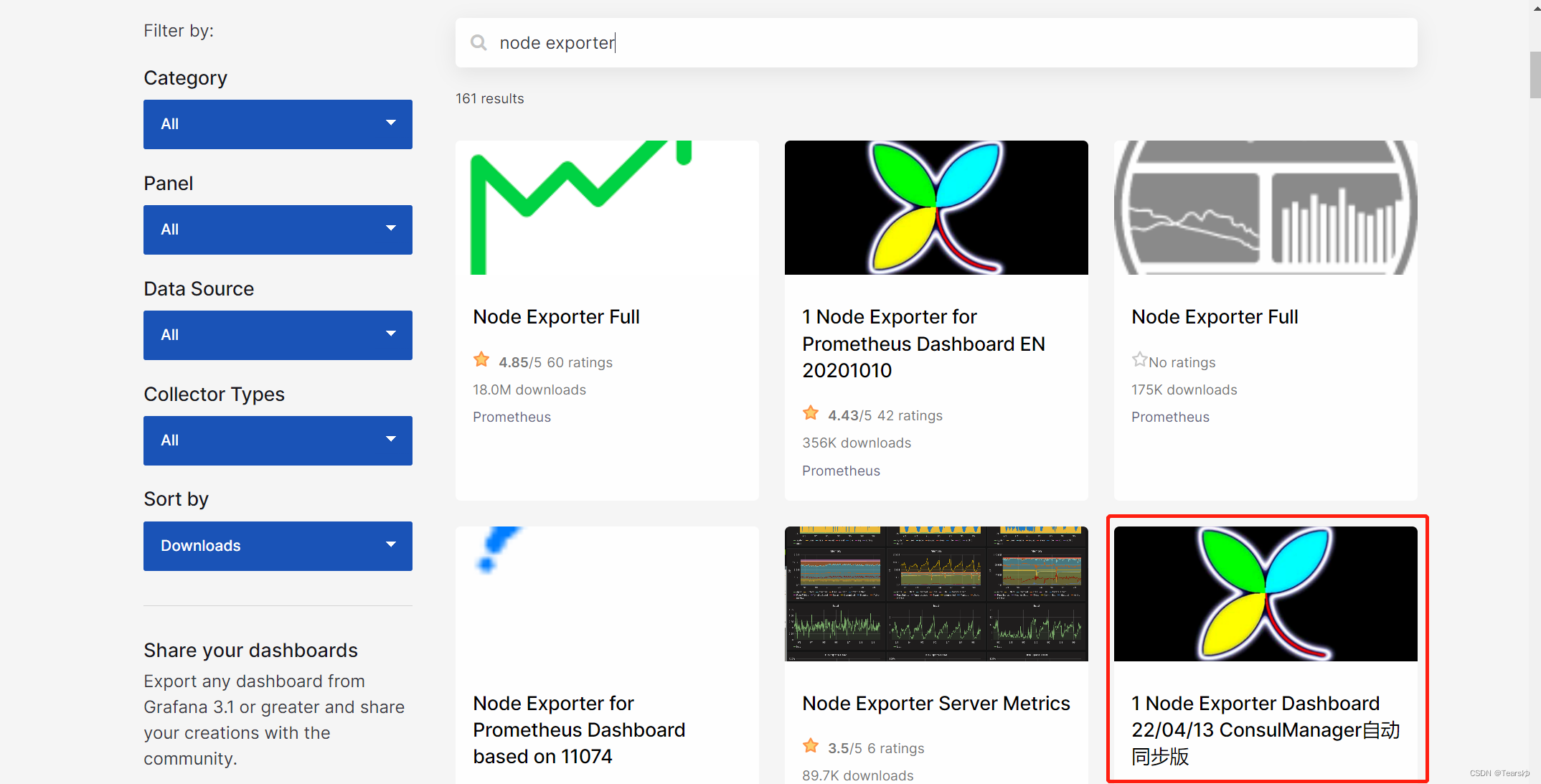Click the node exporter search field

936,43
